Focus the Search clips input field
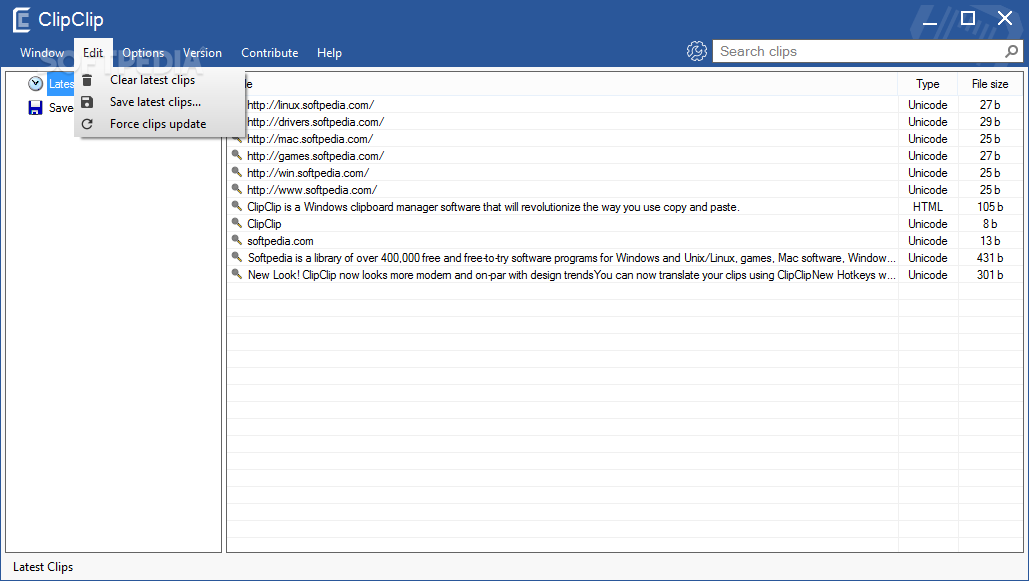Image resolution: width=1029 pixels, height=581 pixels. [x=860, y=51]
